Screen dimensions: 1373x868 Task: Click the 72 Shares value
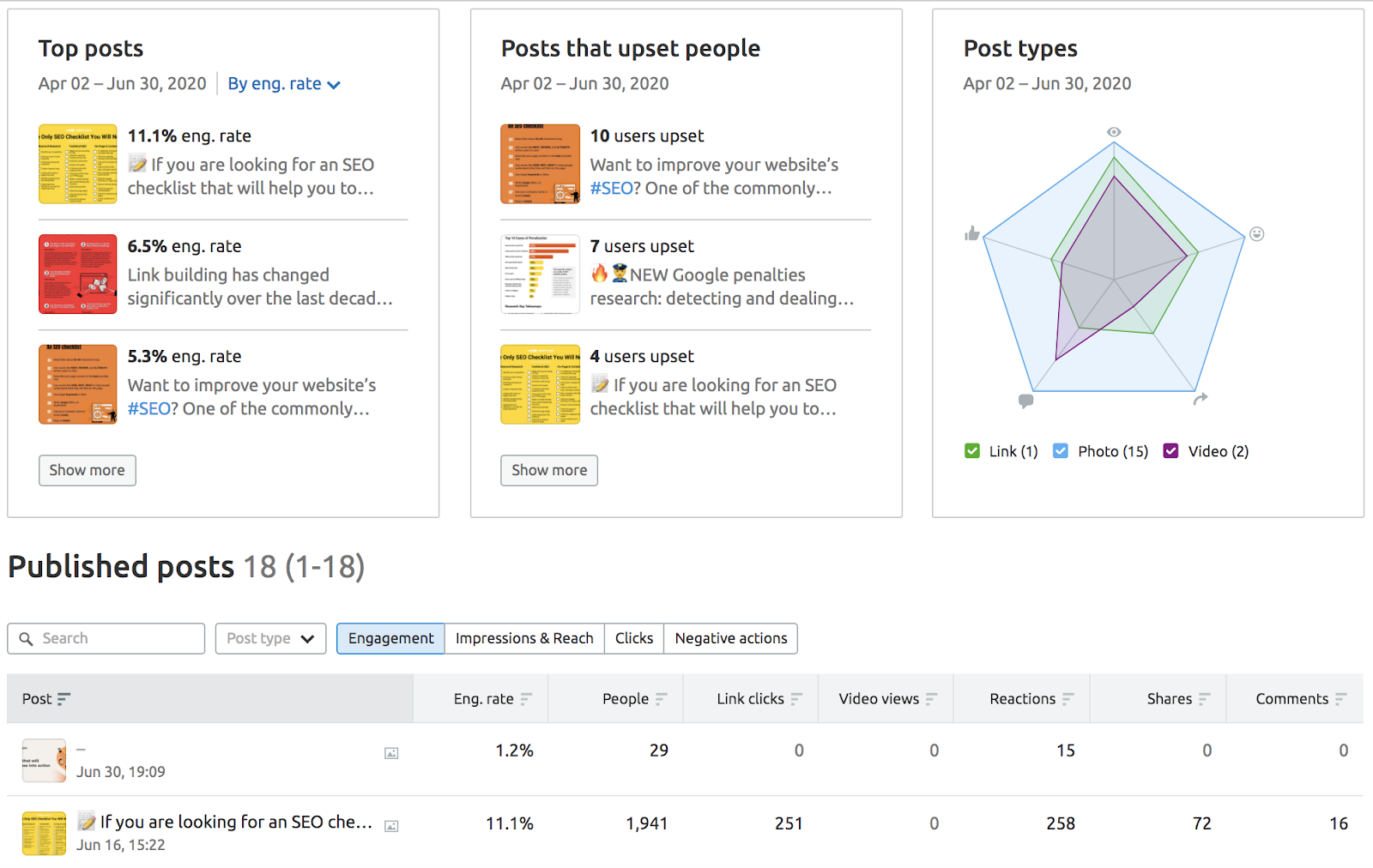click(x=1202, y=824)
